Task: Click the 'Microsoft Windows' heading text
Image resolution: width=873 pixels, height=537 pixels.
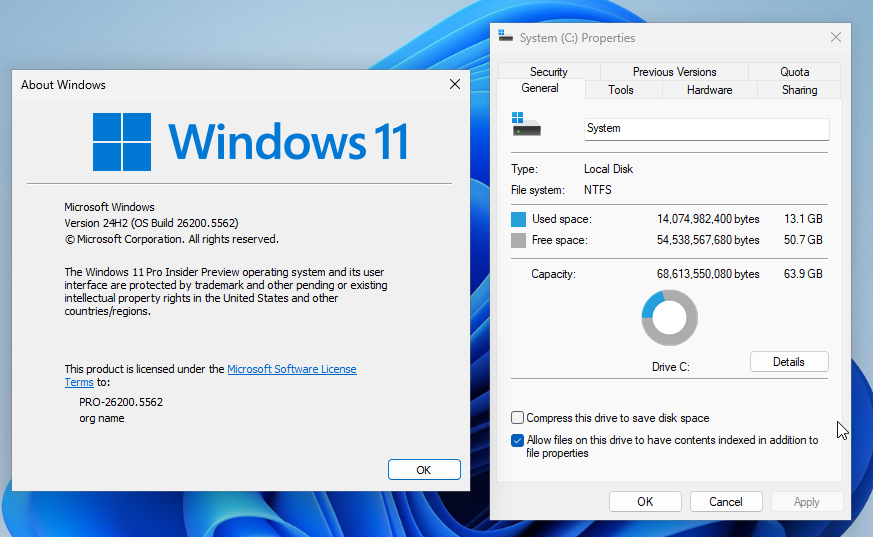Action: pyautogui.click(x=109, y=207)
